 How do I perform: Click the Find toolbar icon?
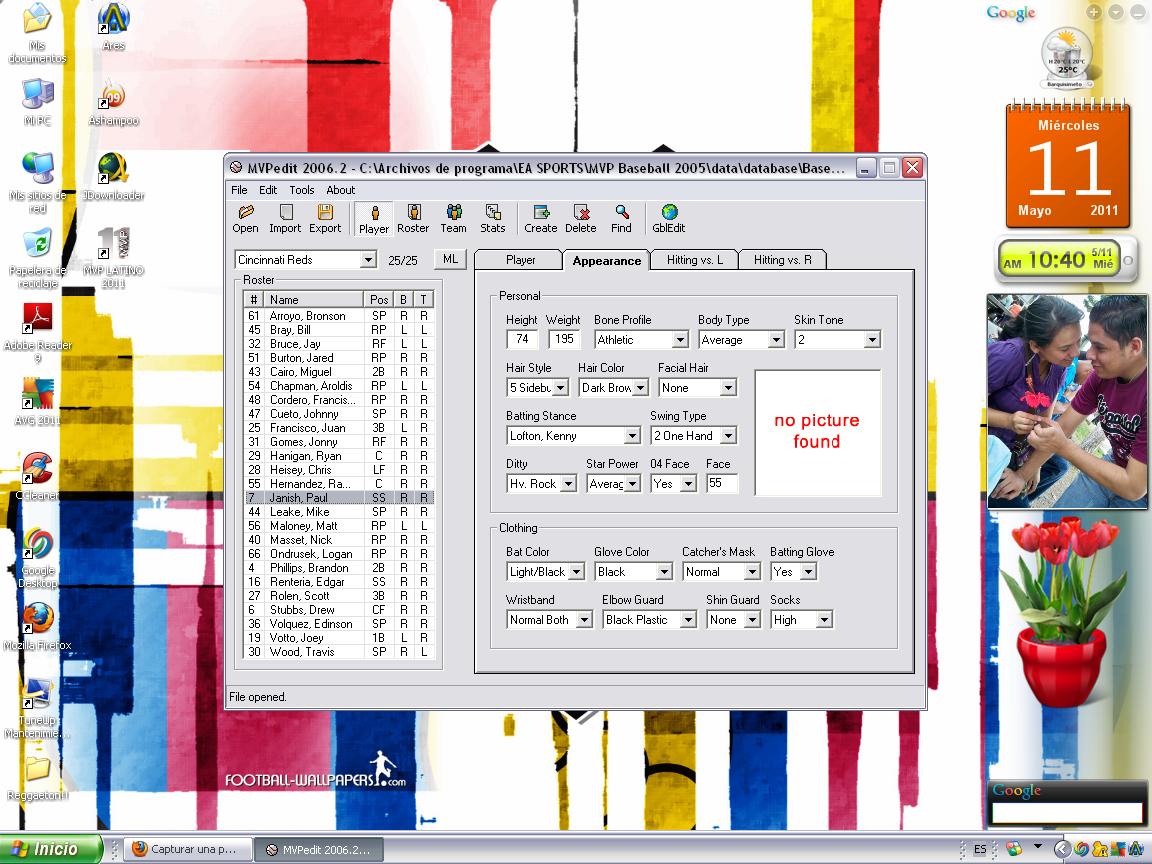coord(621,218)
